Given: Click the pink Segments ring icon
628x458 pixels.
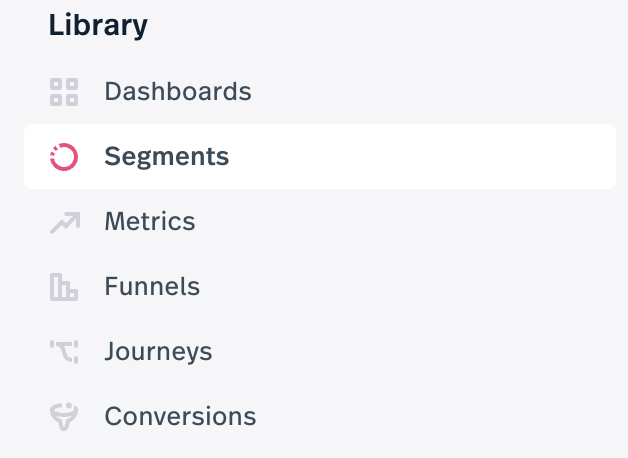Looking at the screenshot, I should click(64, 157).
